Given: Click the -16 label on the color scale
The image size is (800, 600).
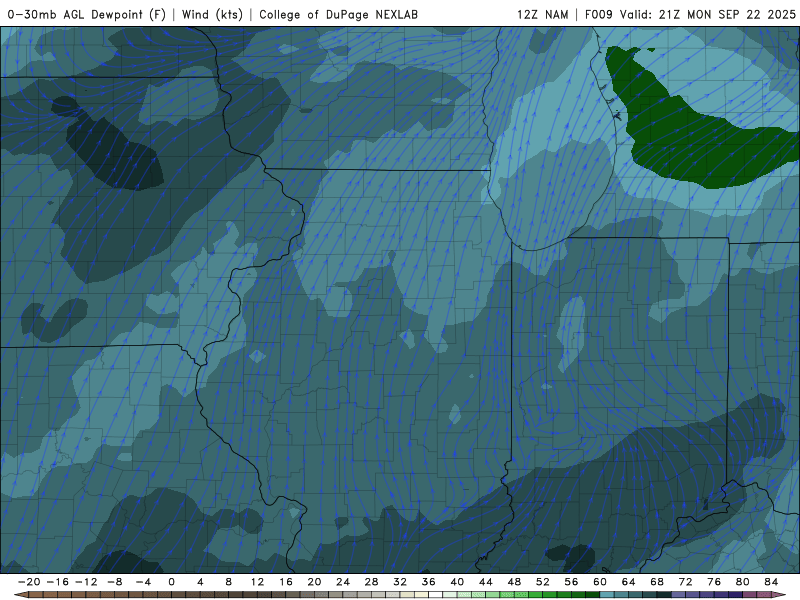Looking at the screenshot, I should pyautogui.click(x=57, y=582).
